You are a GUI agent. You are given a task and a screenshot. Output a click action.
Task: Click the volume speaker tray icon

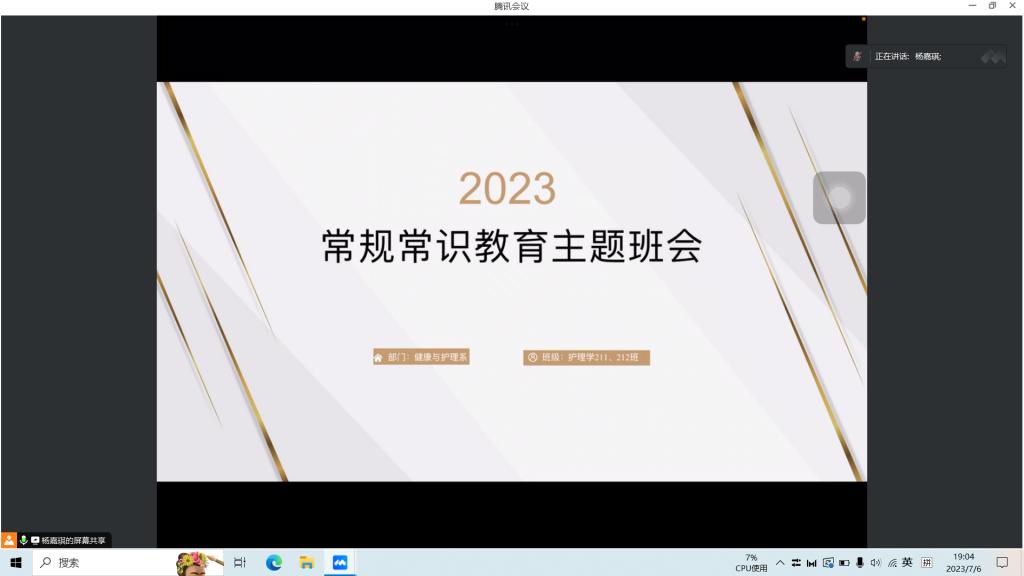[876, 563]
